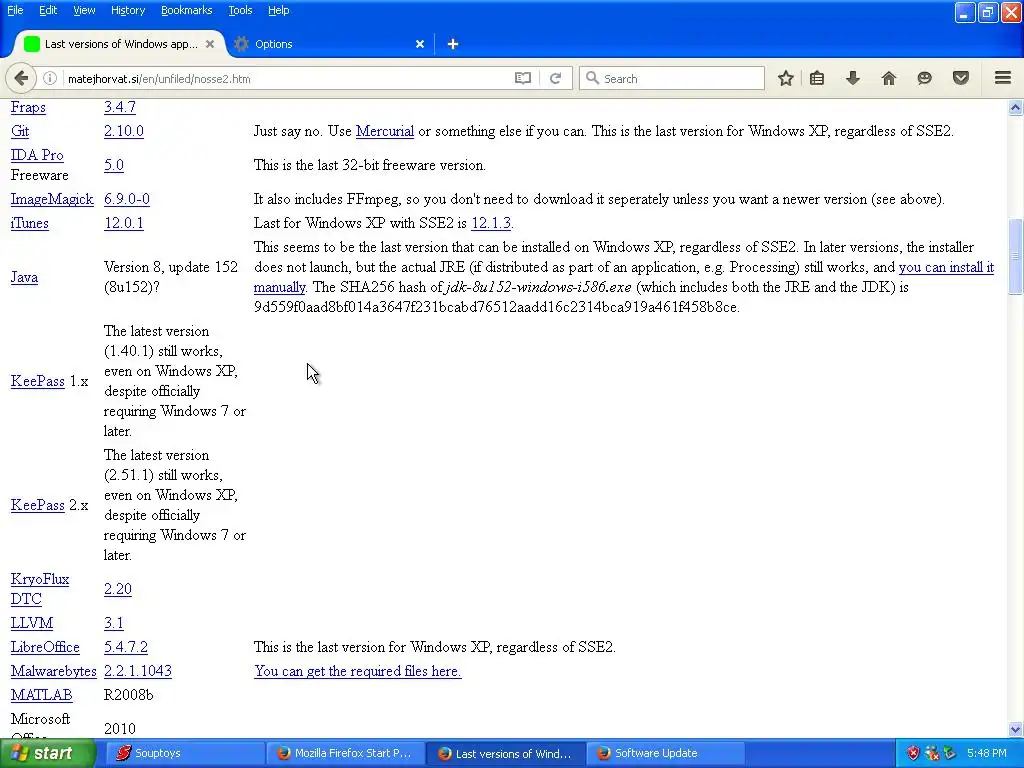1024x768 pixels.
Task: Open the Help menu
Action: 279,10
